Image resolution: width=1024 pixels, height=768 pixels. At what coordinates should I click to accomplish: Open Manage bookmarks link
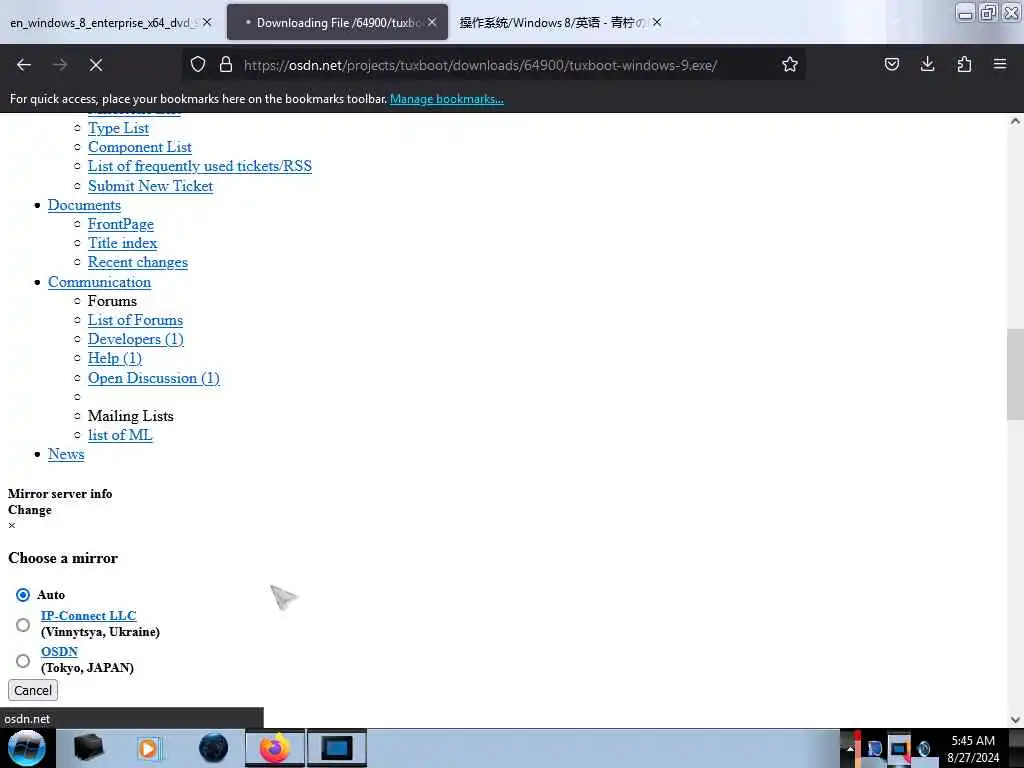click(x=447, y=99)
